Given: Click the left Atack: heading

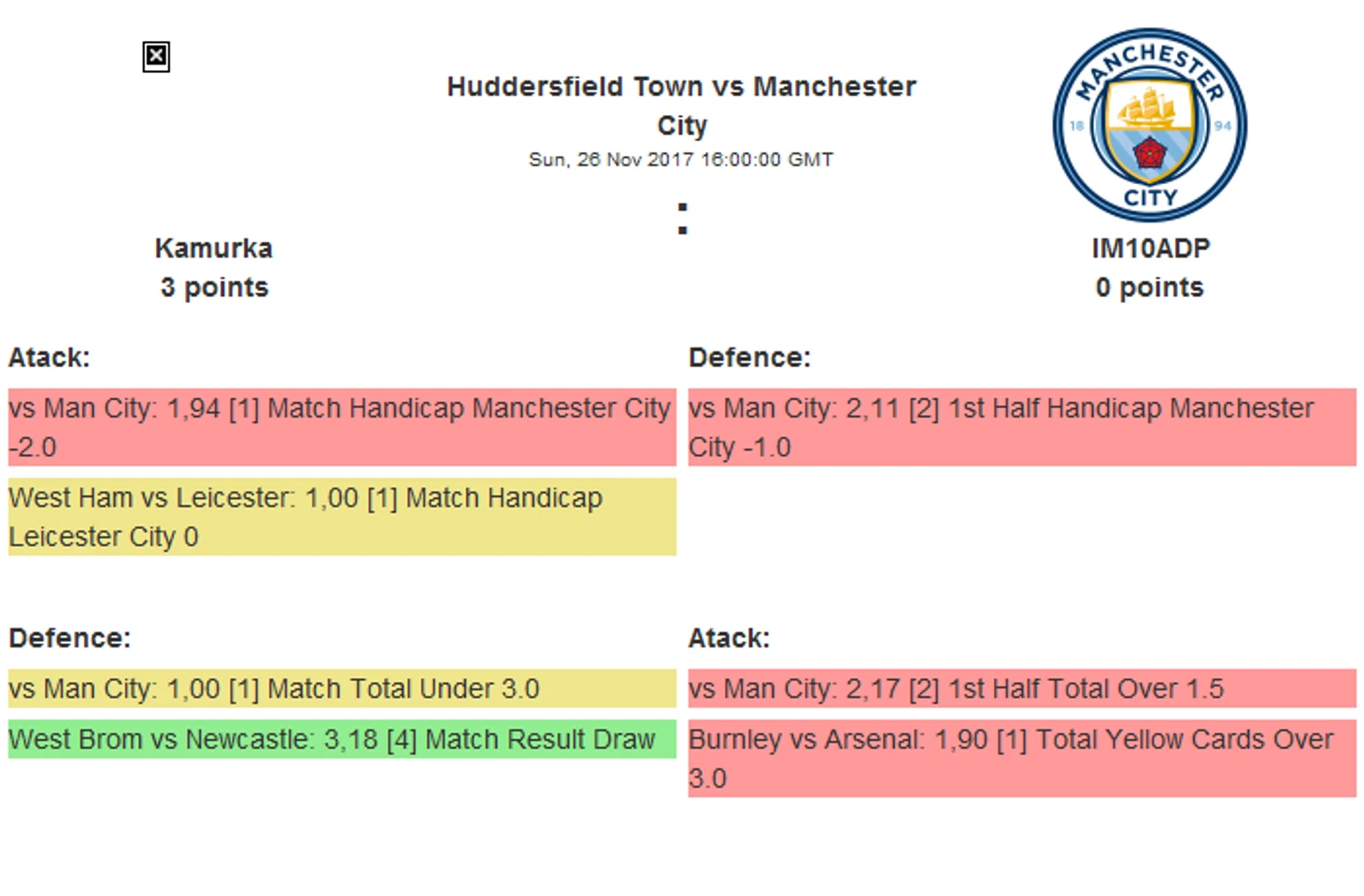Looking at the screenshot, I should tap(50, 358).
